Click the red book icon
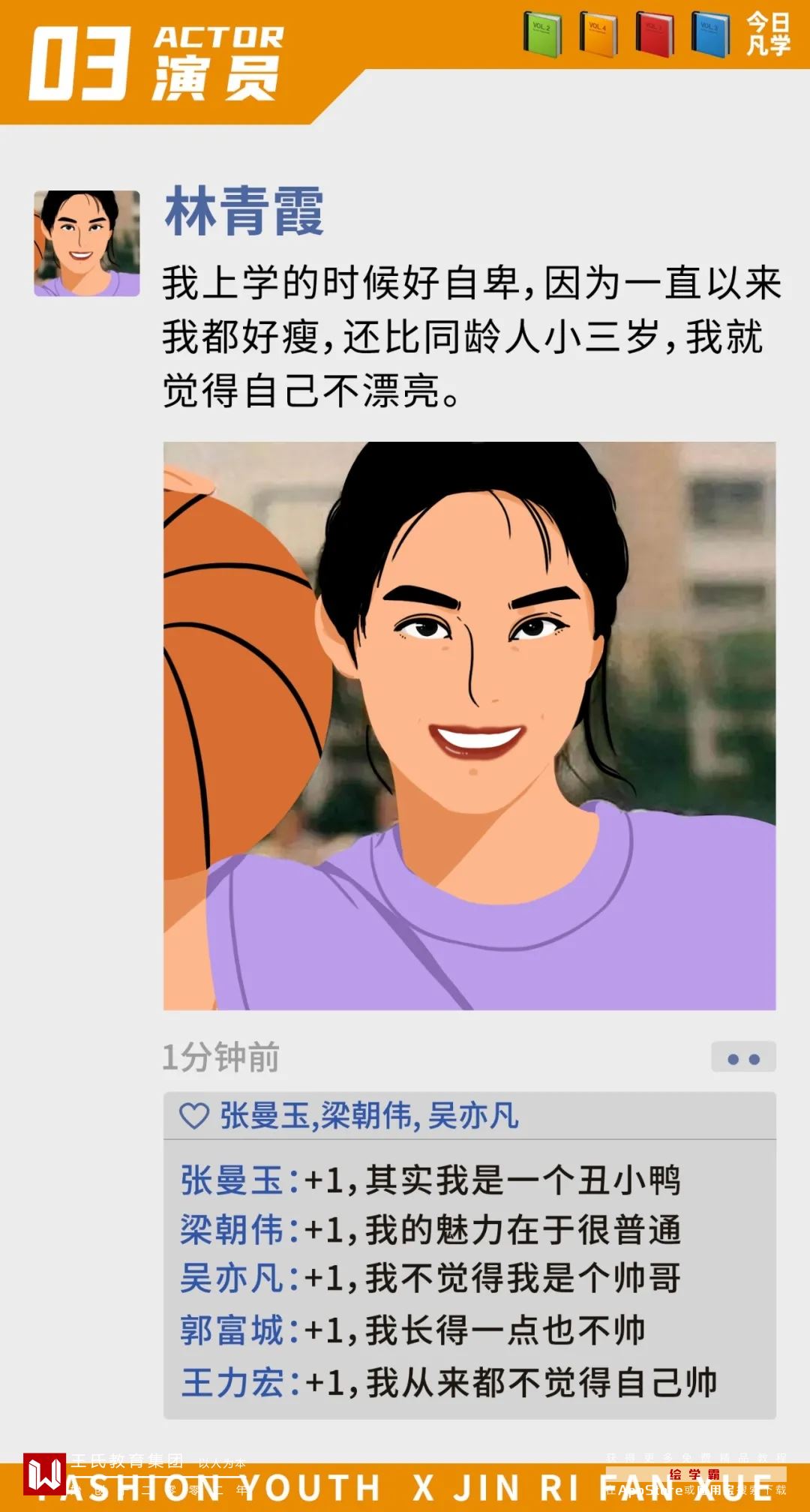Screen dimensions: 810x1512 [655, 34]
